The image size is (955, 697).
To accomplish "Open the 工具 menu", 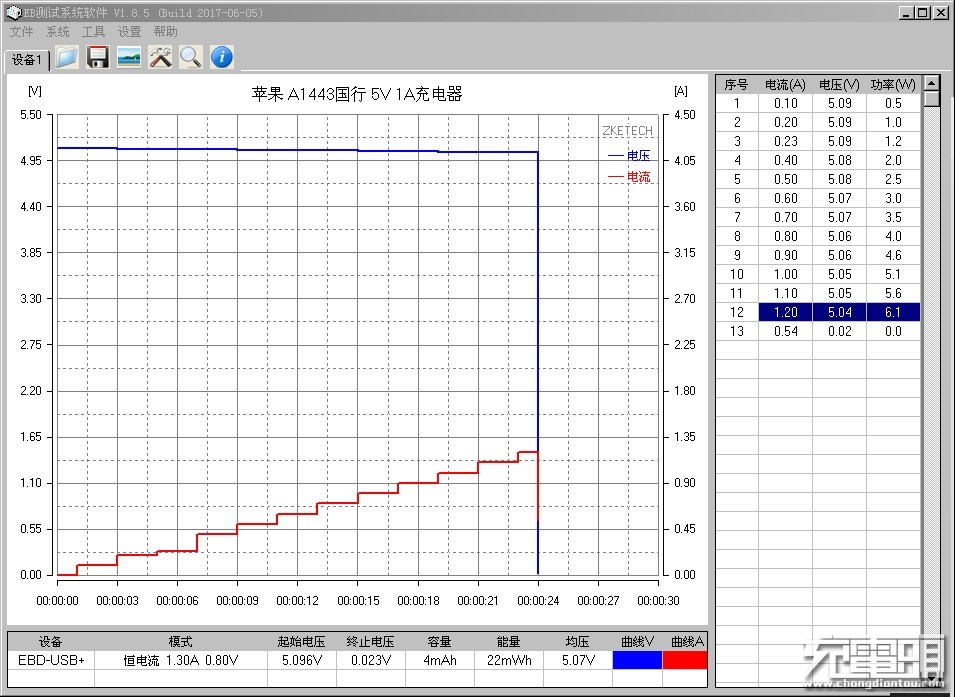I will pos(93,32).
